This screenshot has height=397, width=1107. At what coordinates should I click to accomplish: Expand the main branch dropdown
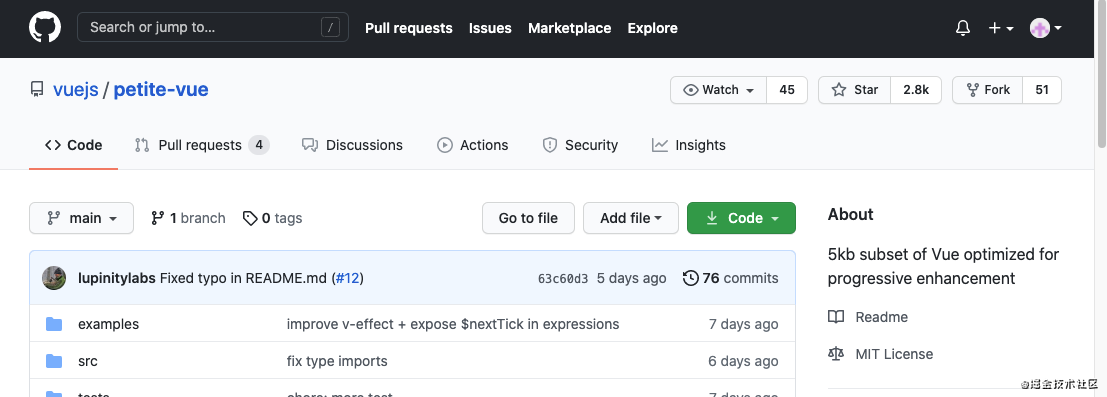point(81,218)
